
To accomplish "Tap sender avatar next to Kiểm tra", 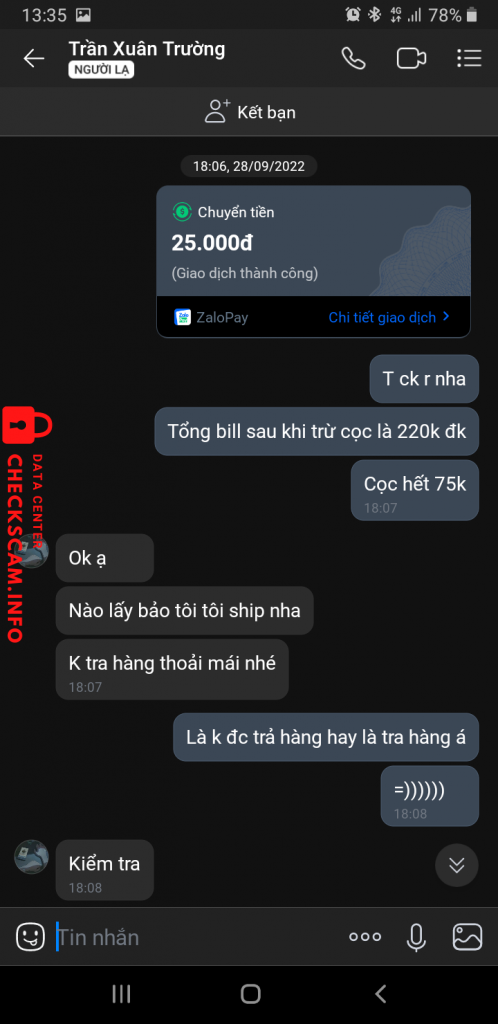I will pyautogui.click(x=31, y=857).
